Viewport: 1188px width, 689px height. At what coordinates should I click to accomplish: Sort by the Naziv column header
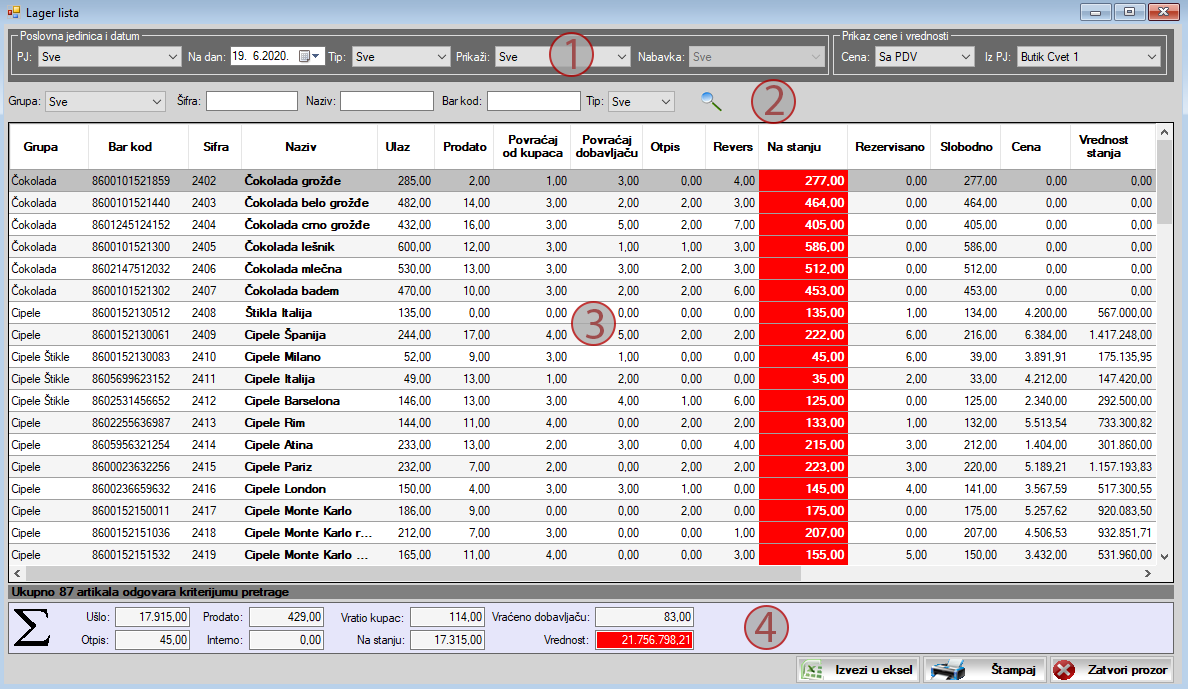(309, 147)
